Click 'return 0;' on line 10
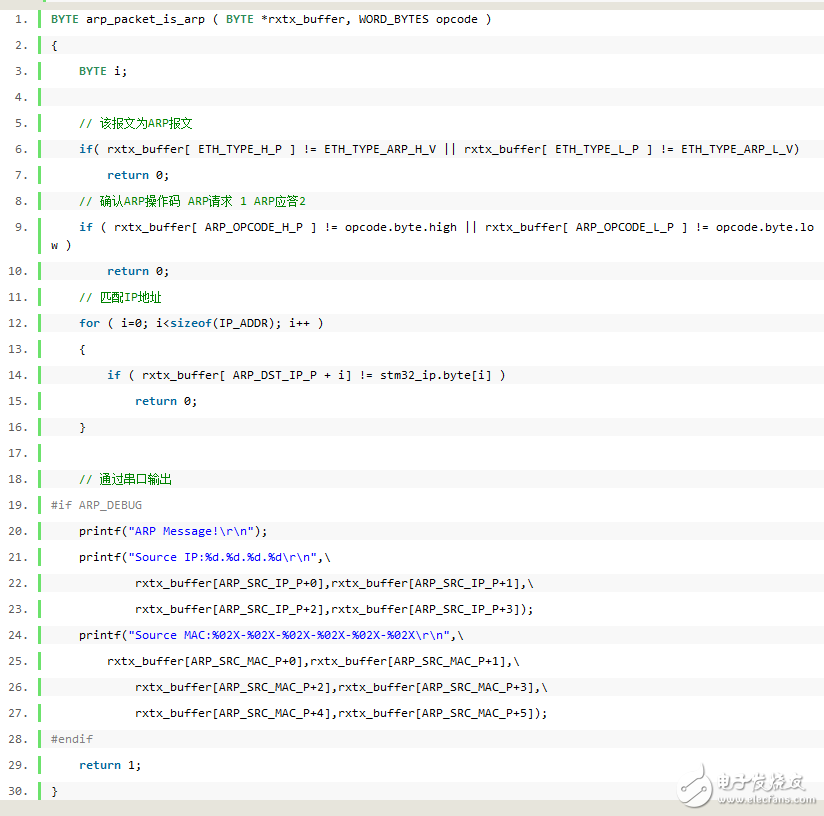This screenshot has width=824, height=816. point(138,271)
